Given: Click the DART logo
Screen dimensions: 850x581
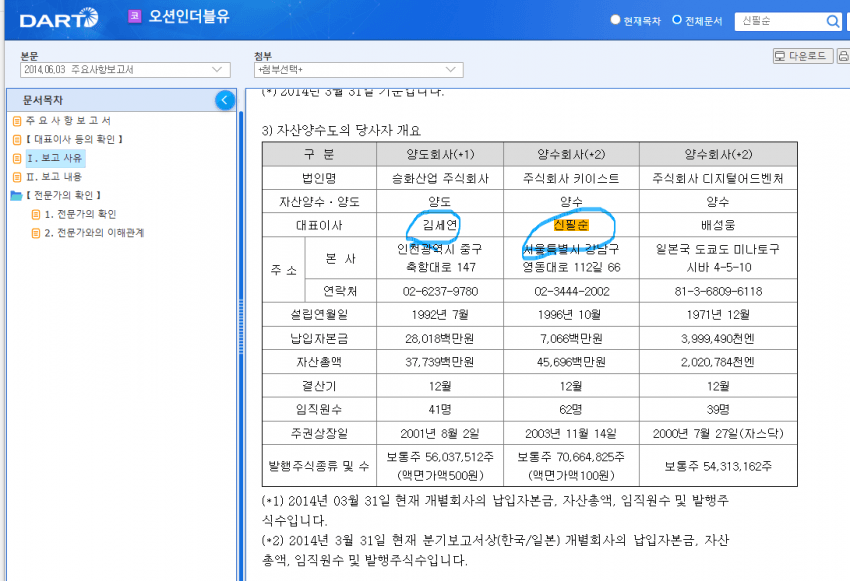Looking at the screenshot, I should coord(59,19).
